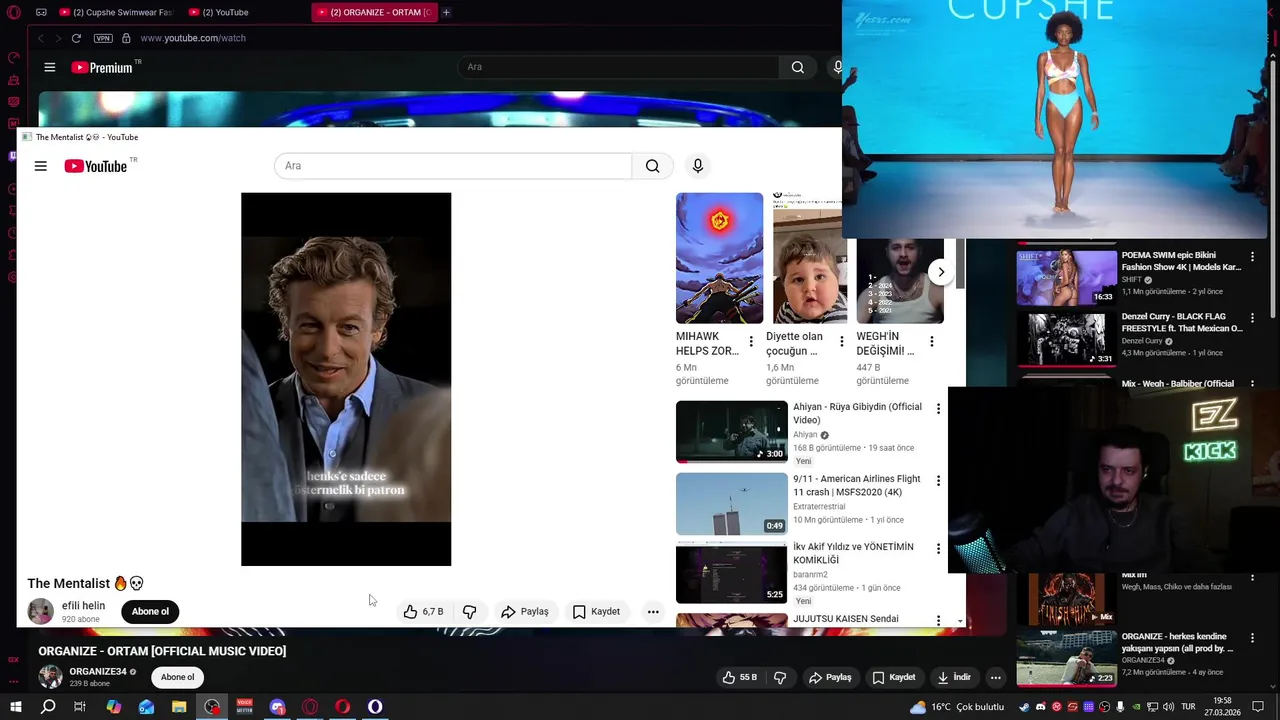Click the voice search microphone in the front window
1280x720 pixels.
pyautogui.click(x=698, y=166)
